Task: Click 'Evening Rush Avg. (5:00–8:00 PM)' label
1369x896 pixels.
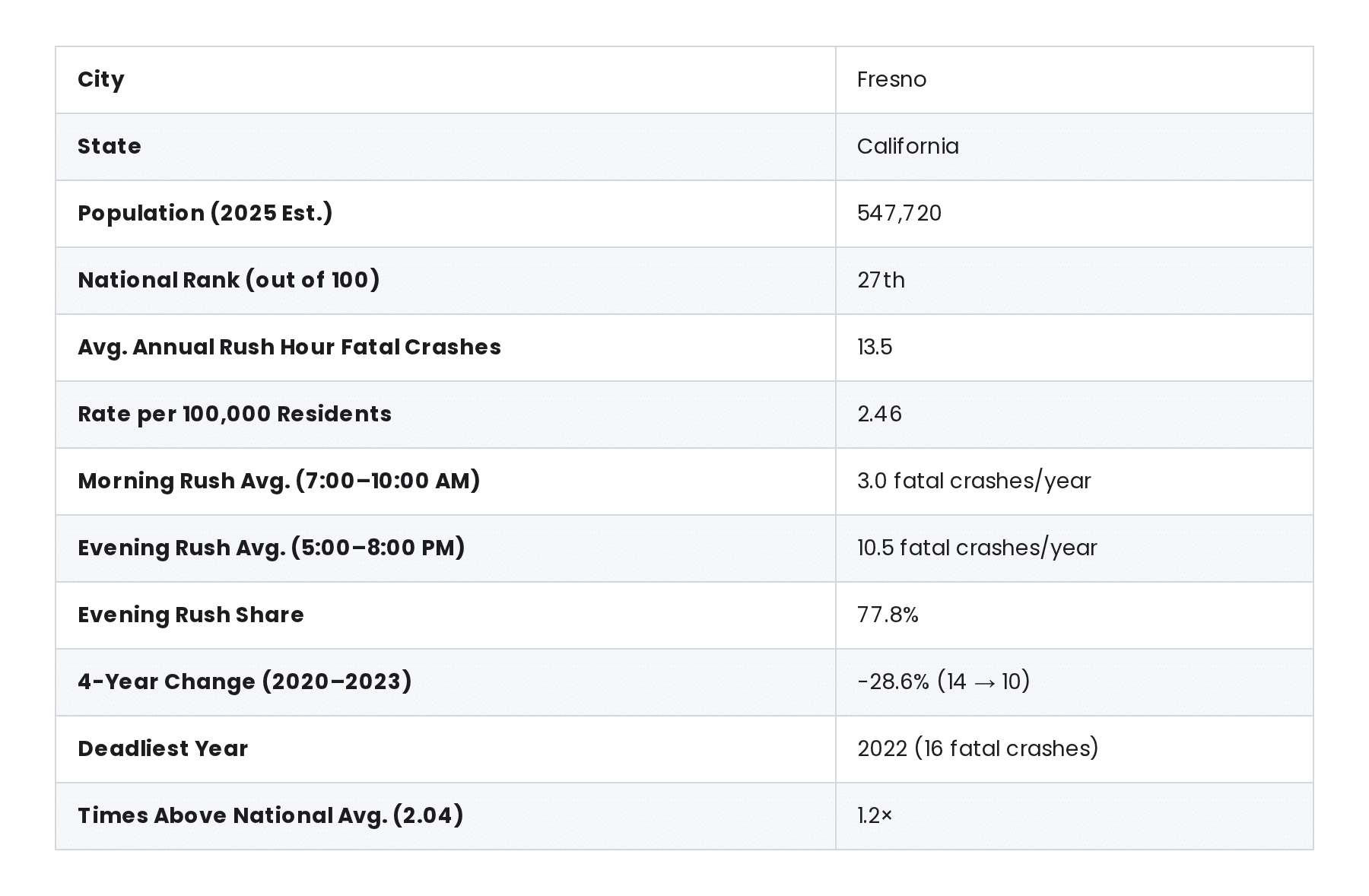Action: (x=272, y=548)
